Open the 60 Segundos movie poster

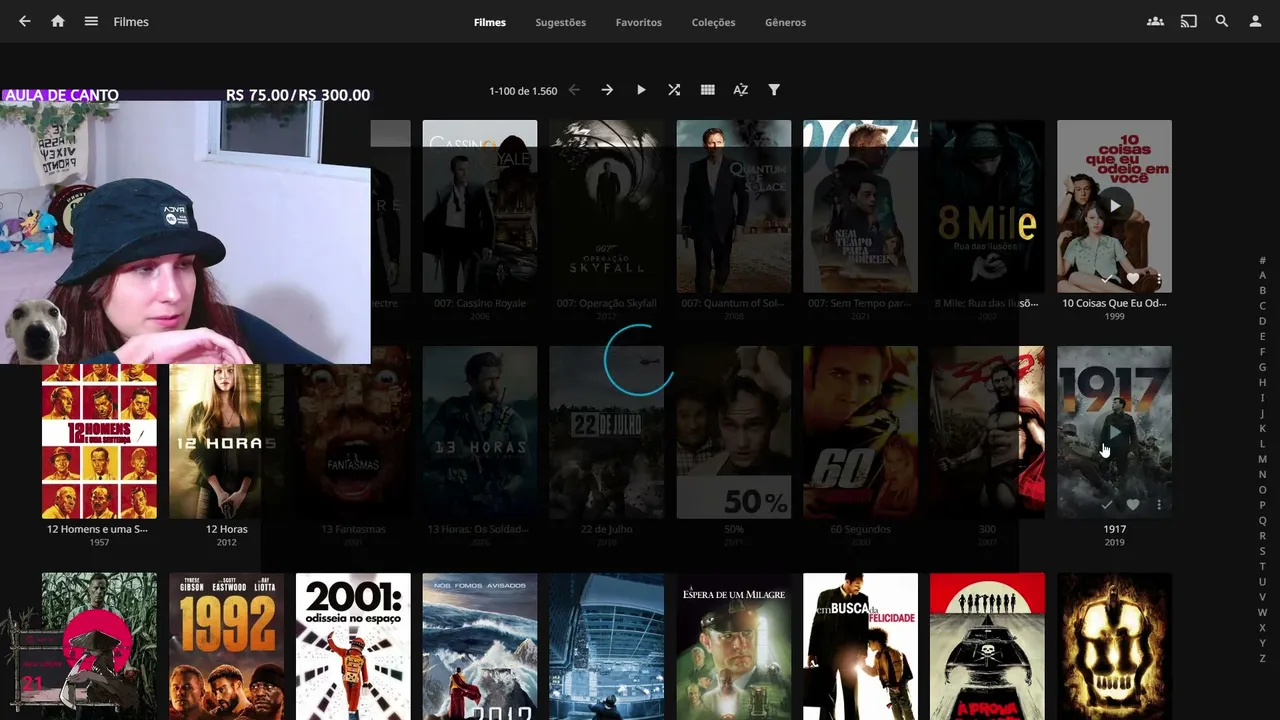tap(861, 432)
